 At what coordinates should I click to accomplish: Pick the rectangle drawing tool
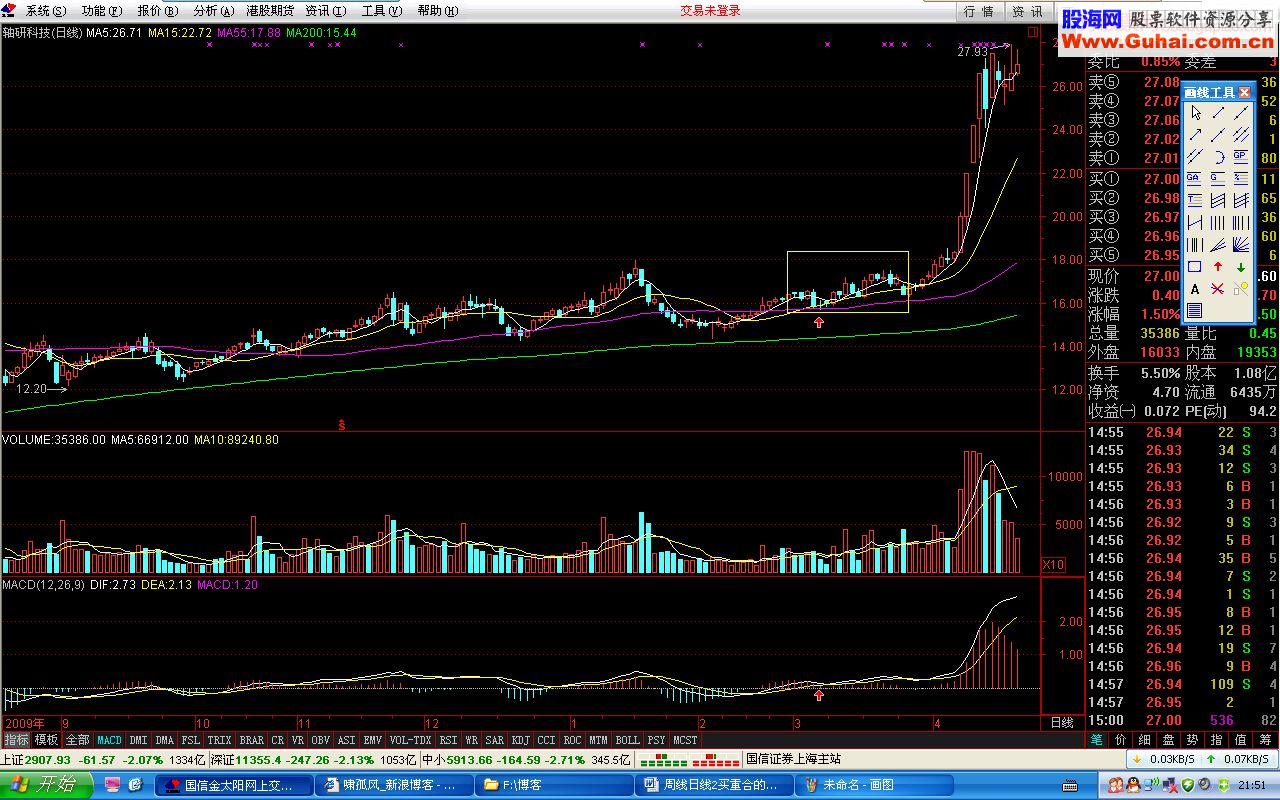click(1194, 267)
